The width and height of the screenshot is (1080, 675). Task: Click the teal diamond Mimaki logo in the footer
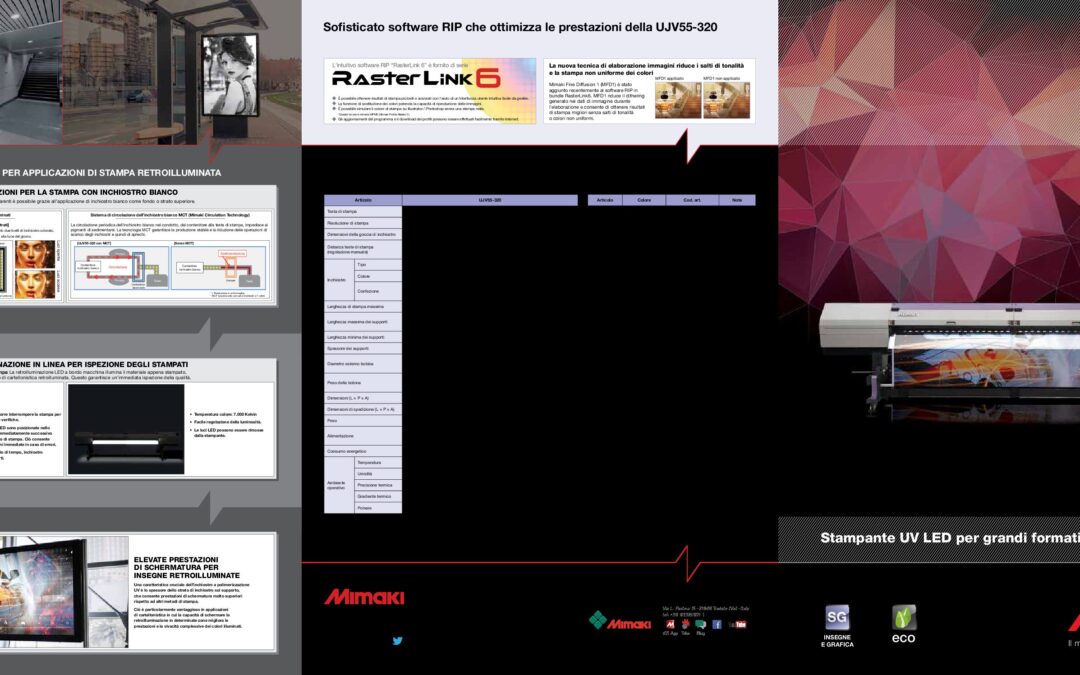pyautogui.click(x=620, y=621)
